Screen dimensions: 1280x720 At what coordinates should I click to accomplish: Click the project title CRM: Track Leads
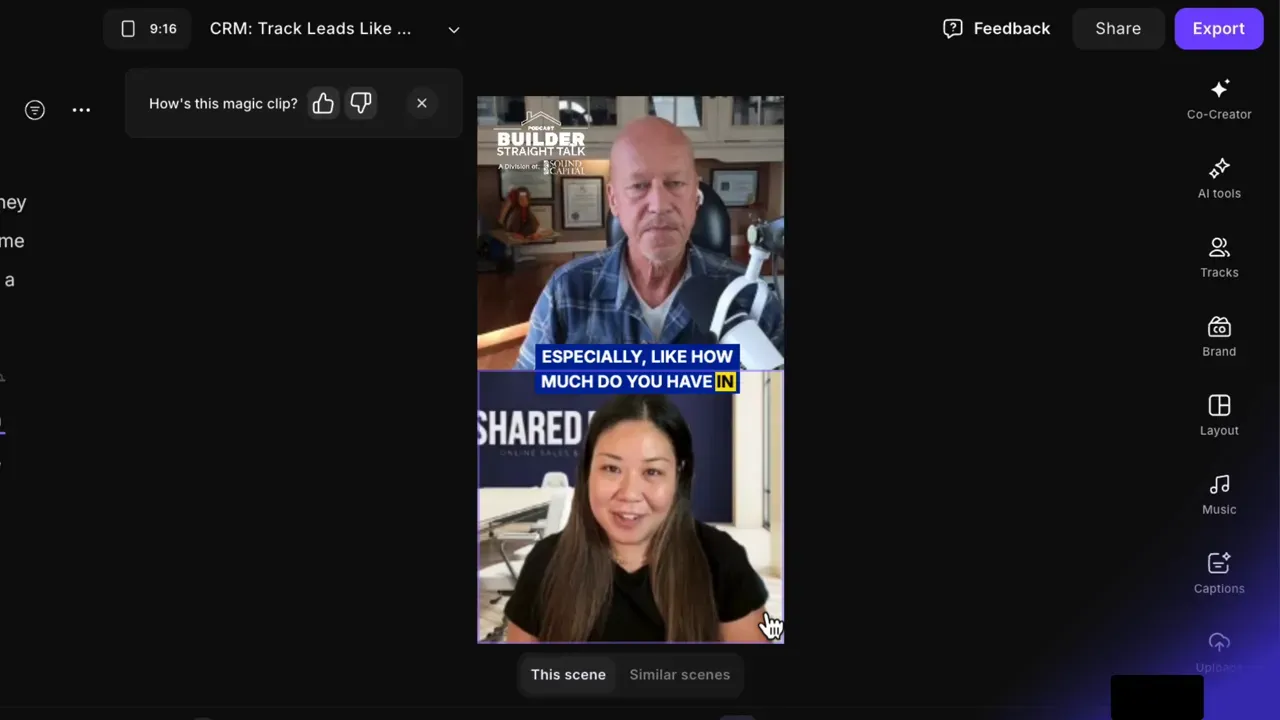coord(310,29)
